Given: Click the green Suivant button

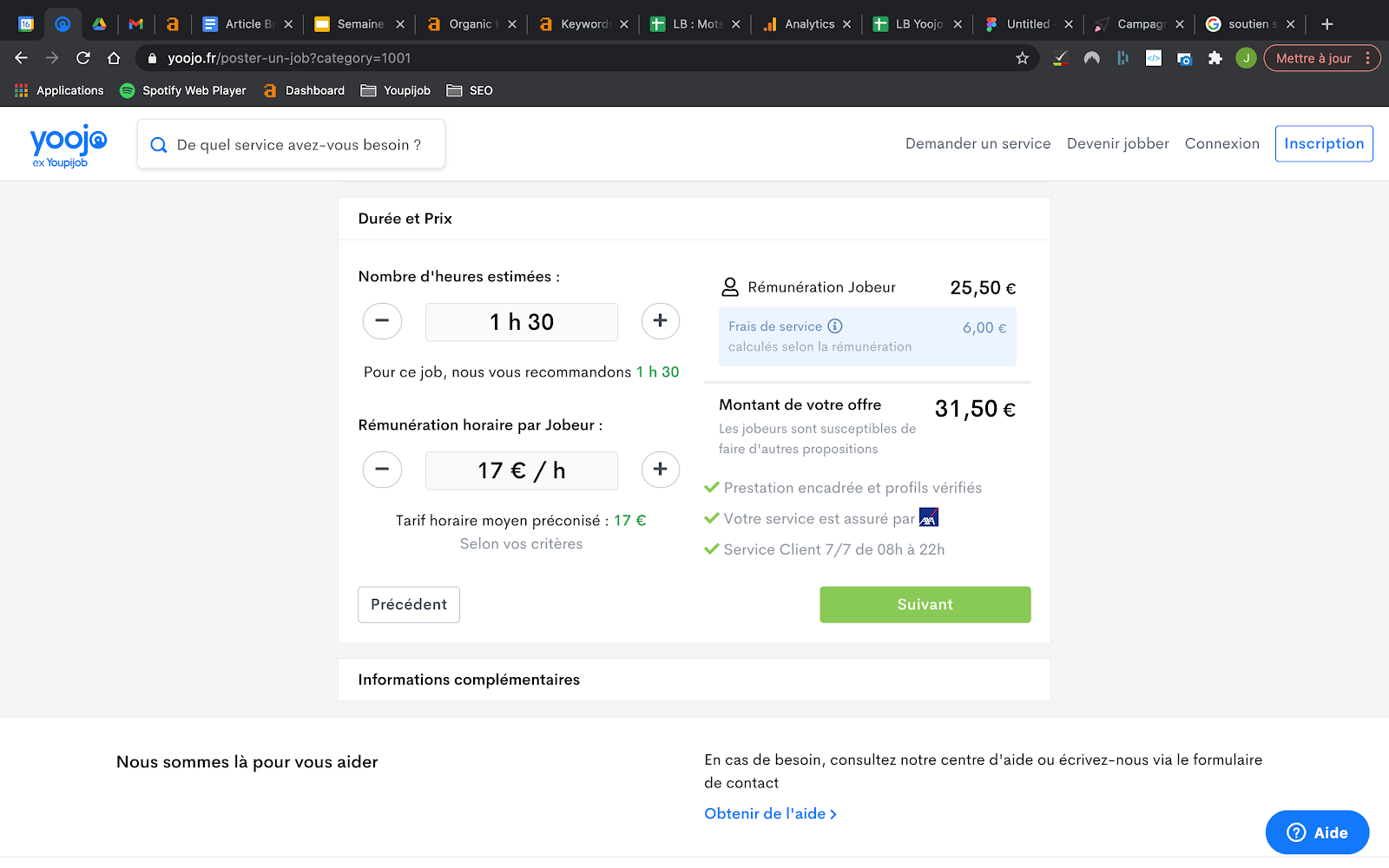Looking at the screenshot, I should pos(925,604).
